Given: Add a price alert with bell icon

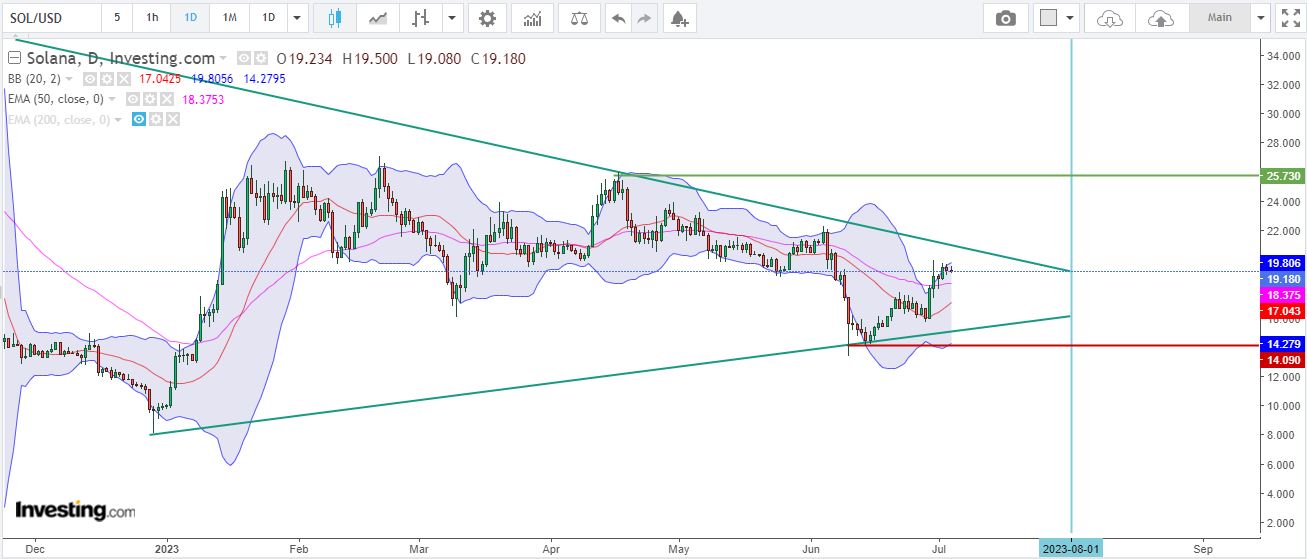Looking at the screenshot, I should [679, 18].
